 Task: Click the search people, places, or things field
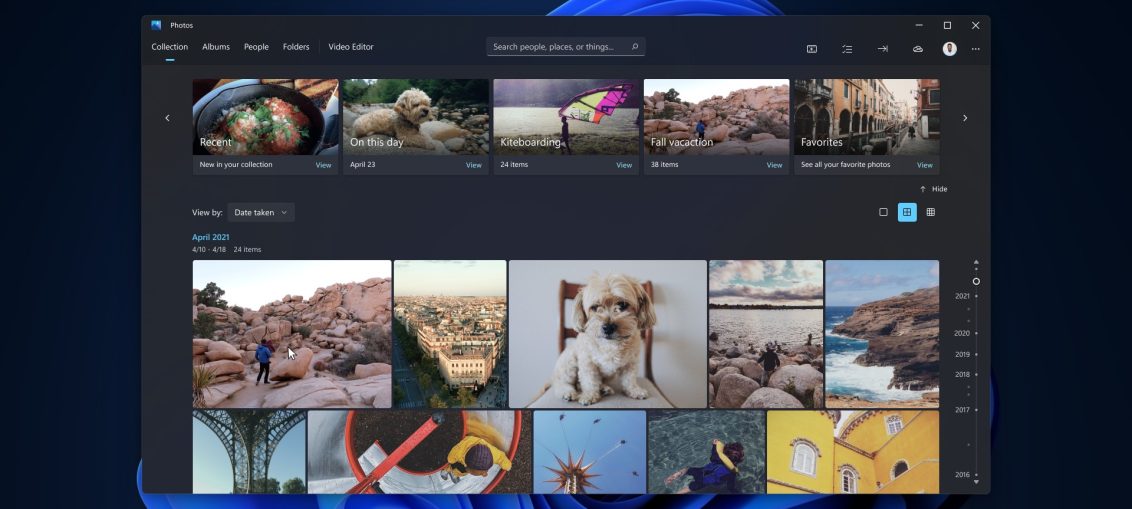pyautogui.click(x=565, y=47)
